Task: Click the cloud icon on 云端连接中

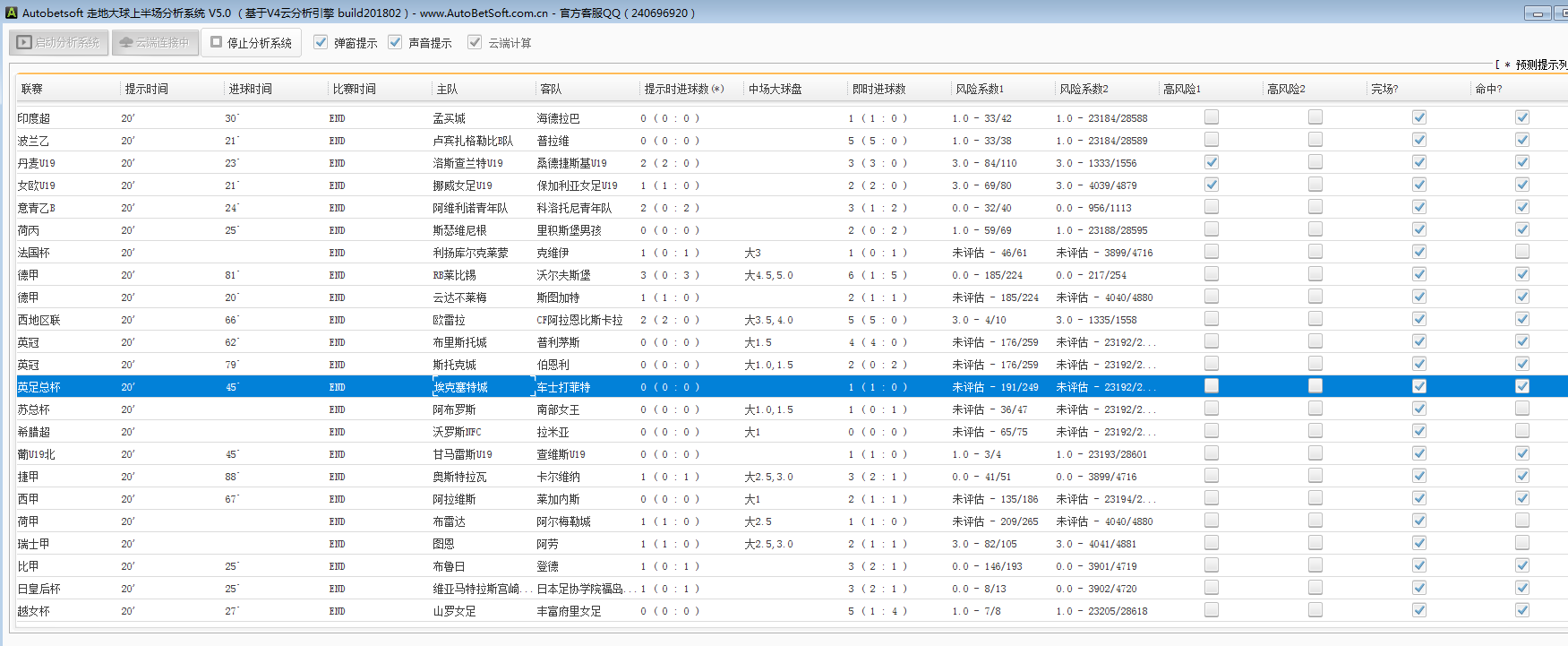Action: (x=125, y=42)
